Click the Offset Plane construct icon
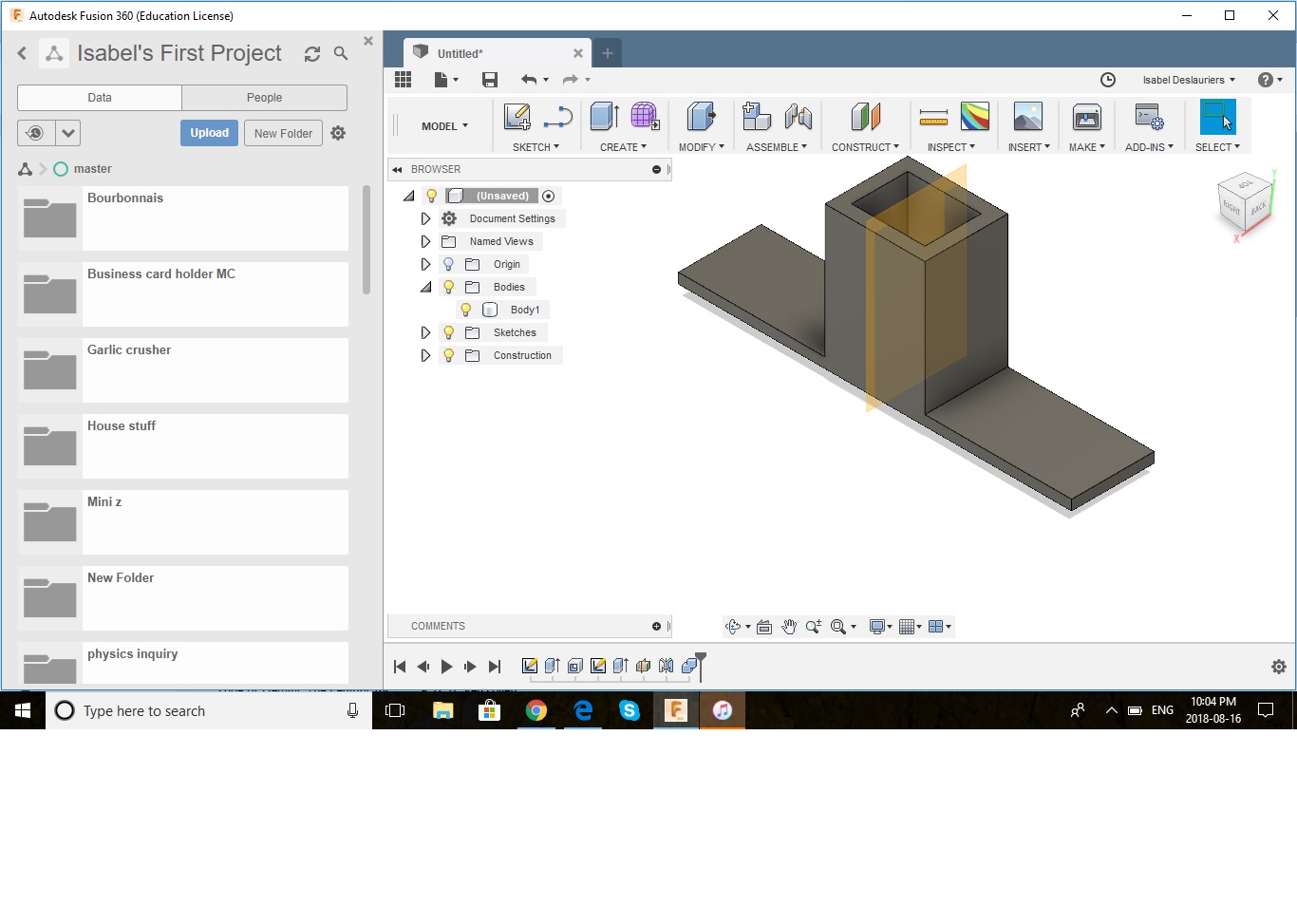Viewport: 1297px width, 924px height. [865, 117]
